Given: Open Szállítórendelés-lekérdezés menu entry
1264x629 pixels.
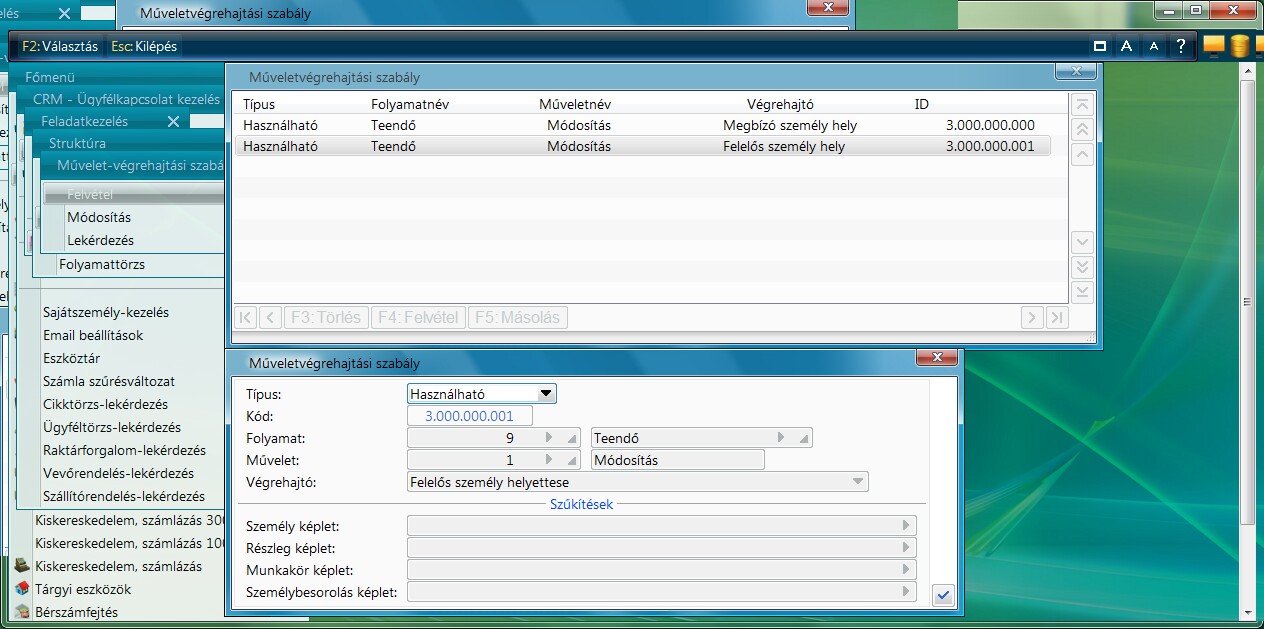Looking at the screenshot, I should [124, 496].
